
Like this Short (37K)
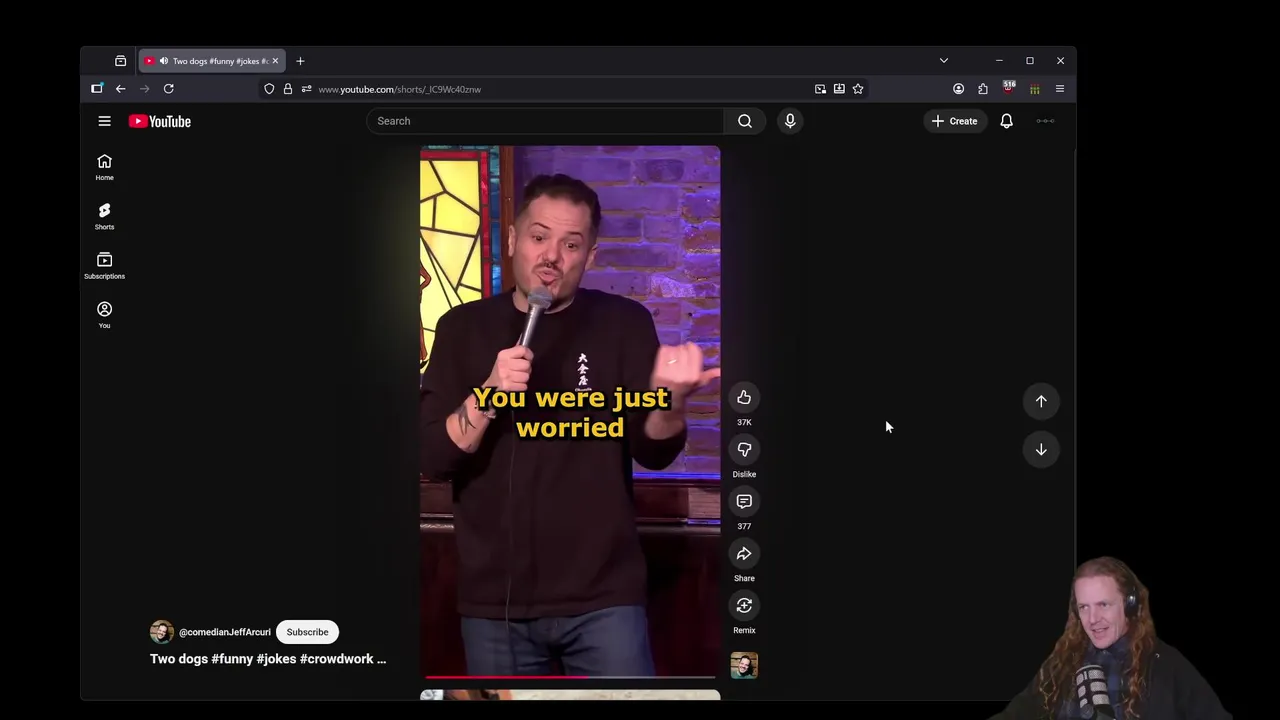click(744, 398)
